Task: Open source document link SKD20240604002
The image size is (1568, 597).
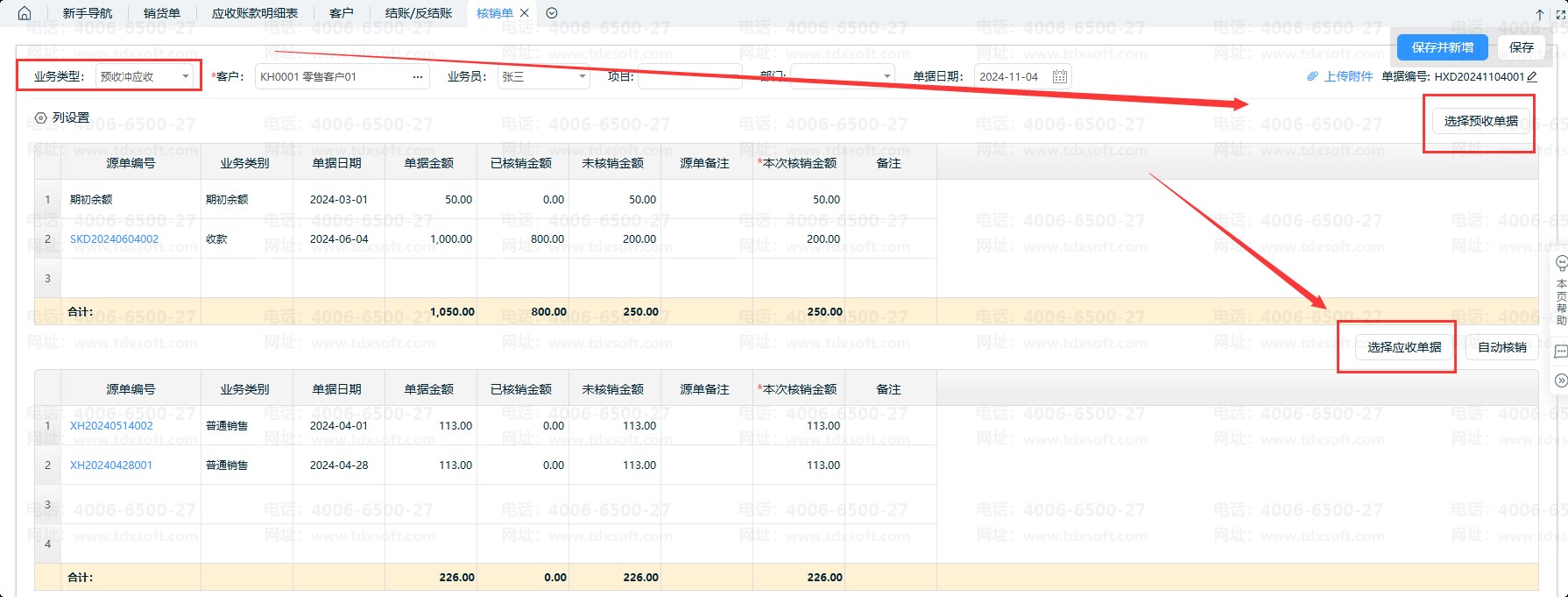Action: click(115, 239)
